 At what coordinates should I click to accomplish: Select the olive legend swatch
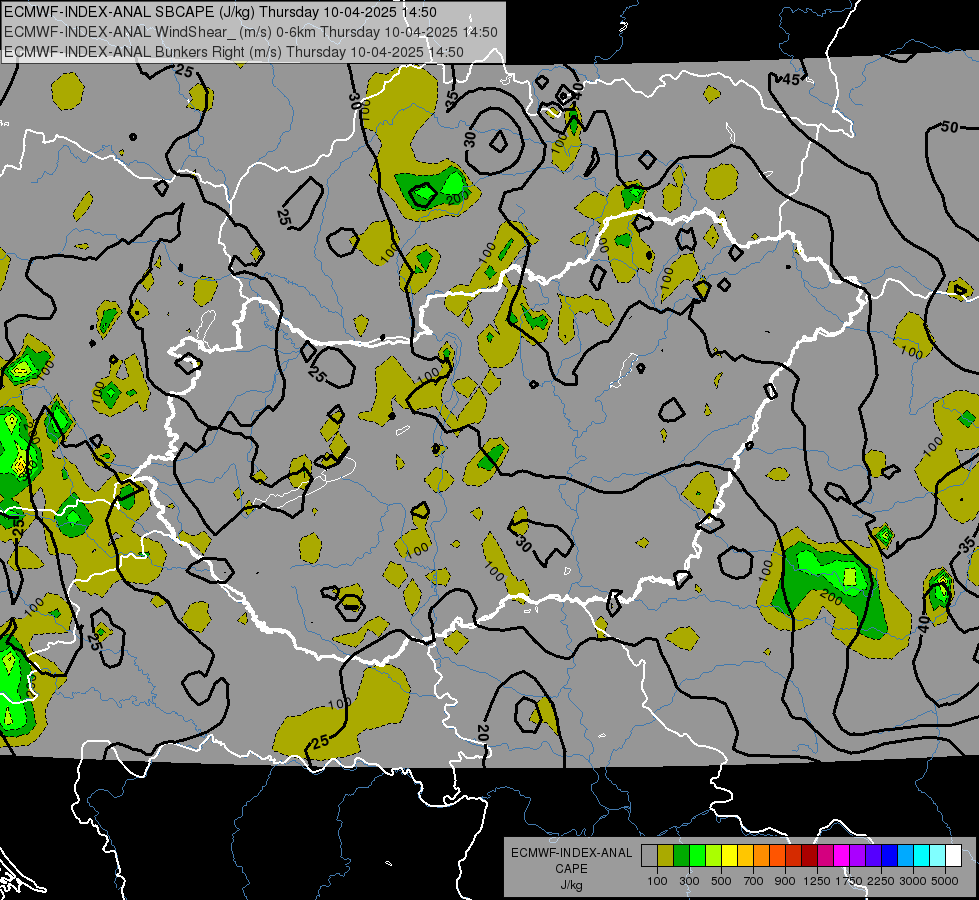click(x=666, y=856)
